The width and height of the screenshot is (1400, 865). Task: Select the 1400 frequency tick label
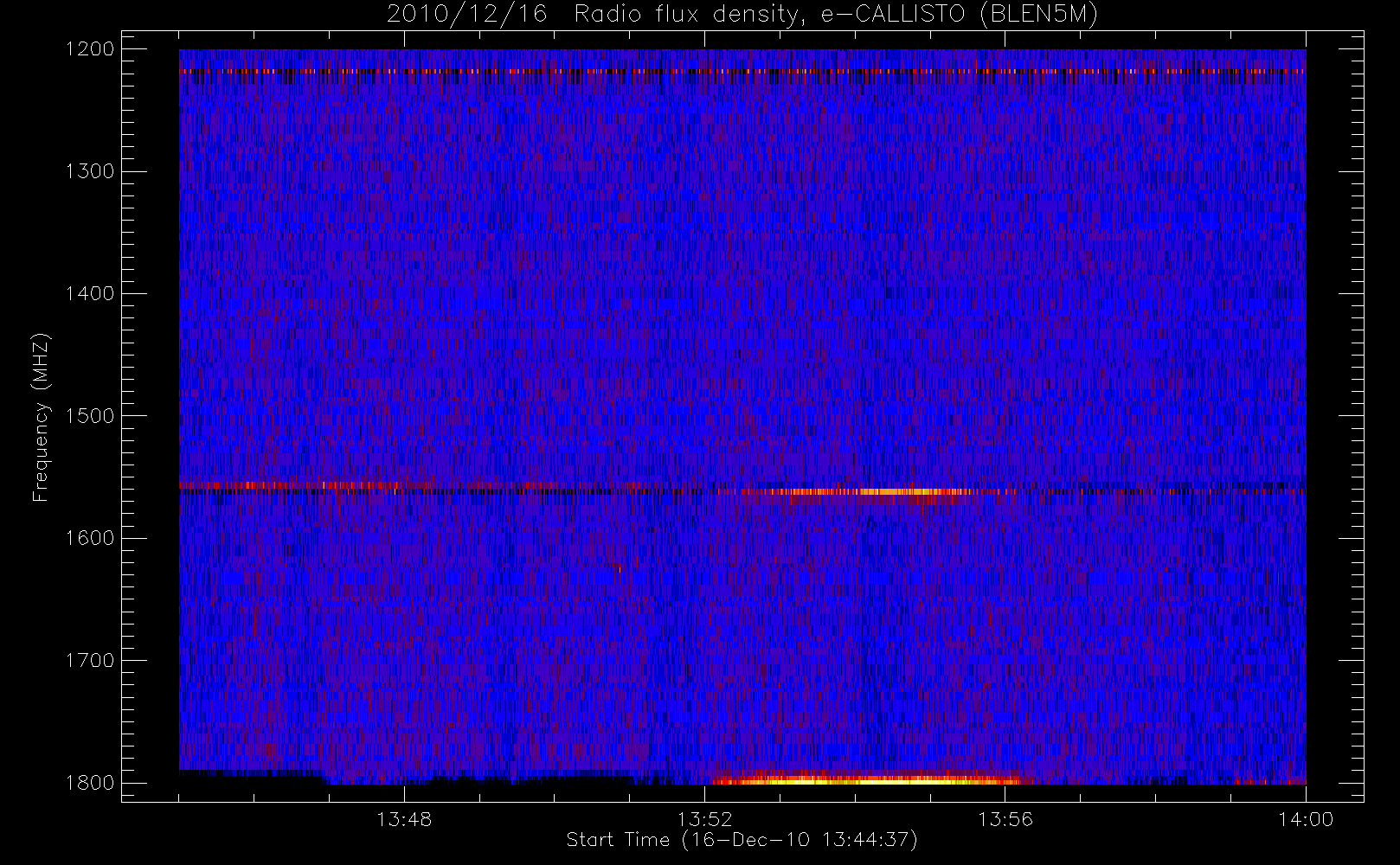point(90,294)
